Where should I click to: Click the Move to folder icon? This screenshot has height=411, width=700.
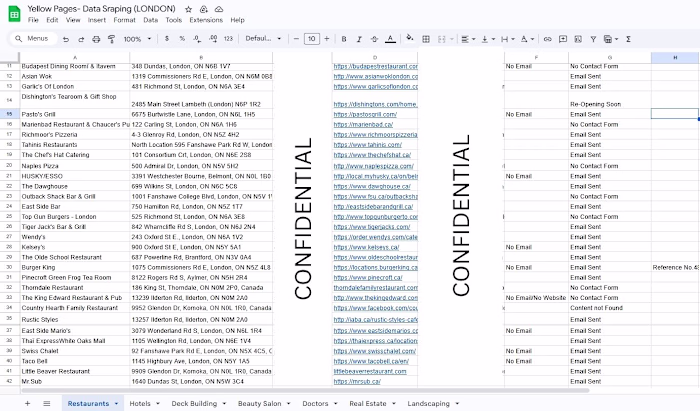point(204,9)
